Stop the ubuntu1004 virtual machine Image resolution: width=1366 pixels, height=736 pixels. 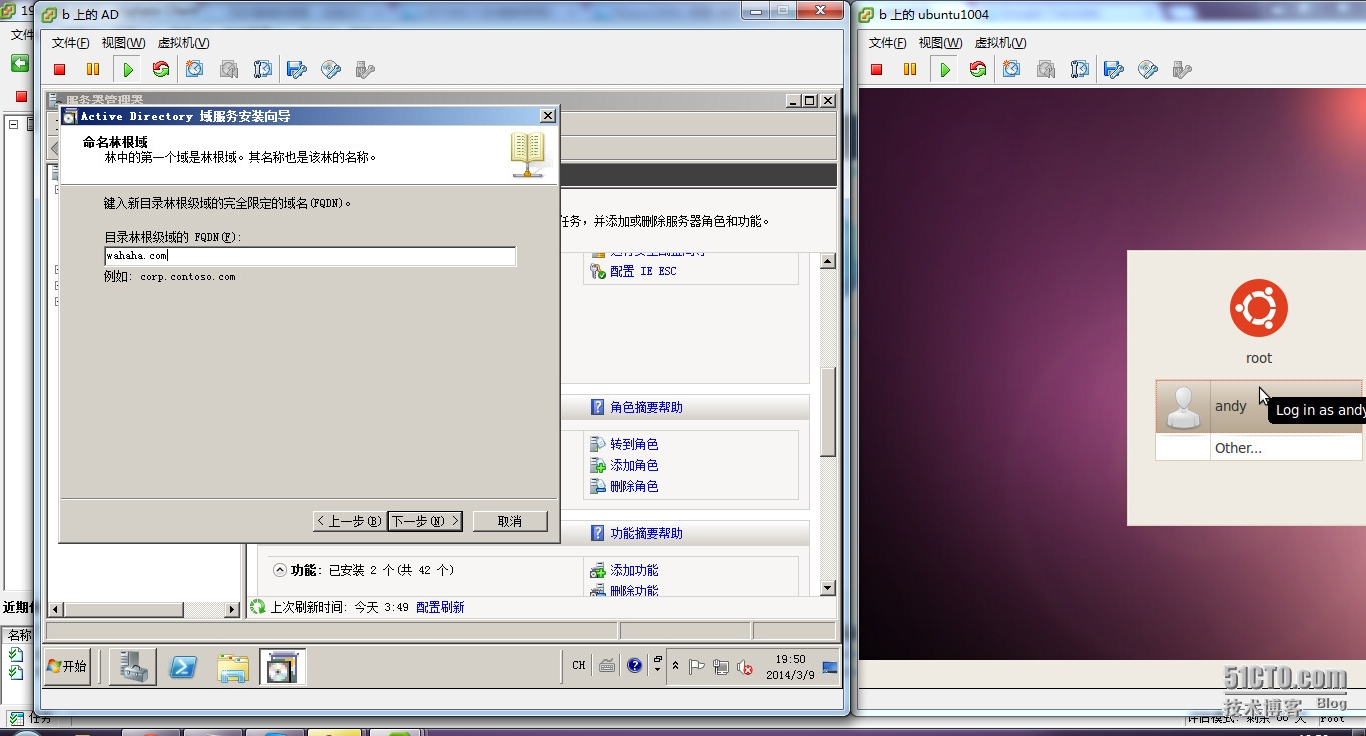pyautogui.click(x=877, y=69)
